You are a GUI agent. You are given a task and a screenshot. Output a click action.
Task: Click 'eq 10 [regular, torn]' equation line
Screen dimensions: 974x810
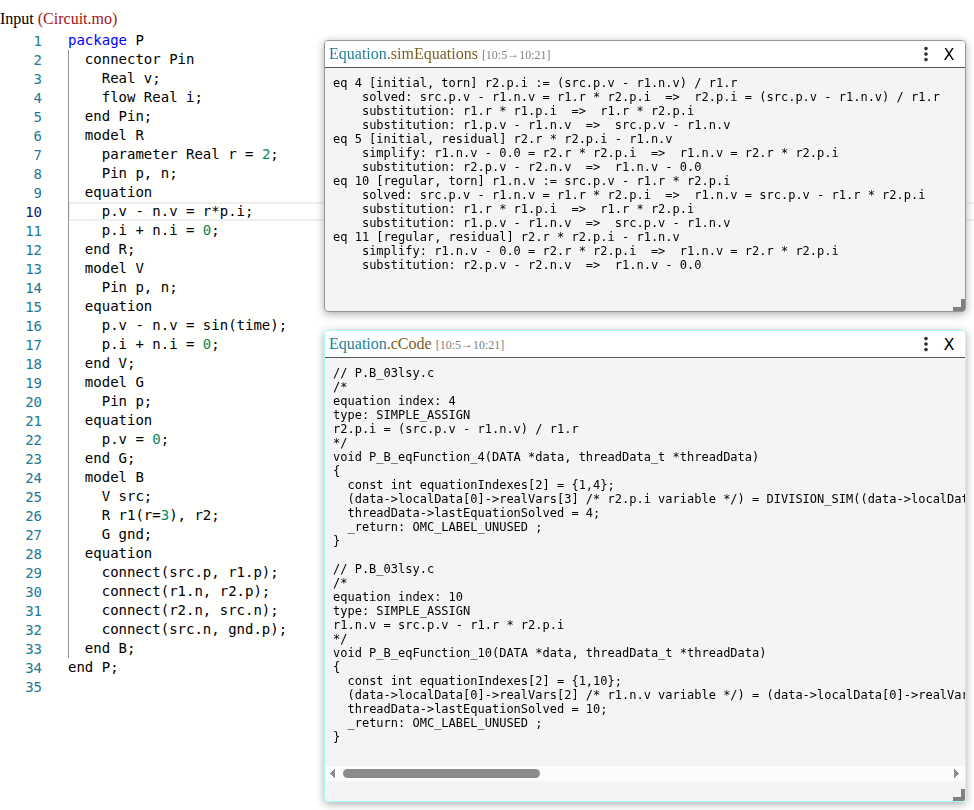[531, 181]
